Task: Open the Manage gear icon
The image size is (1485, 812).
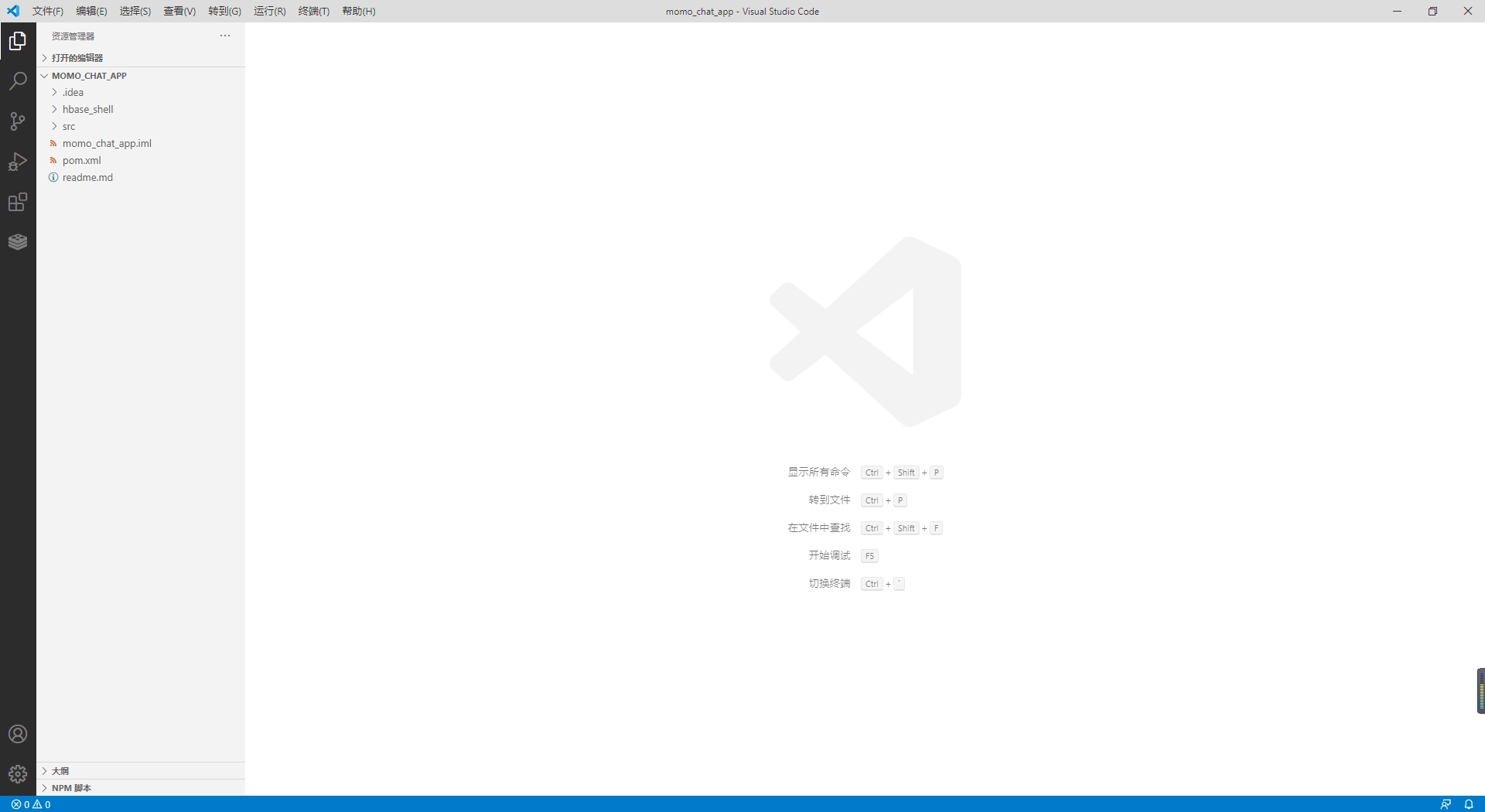Action: coord(18,774)
